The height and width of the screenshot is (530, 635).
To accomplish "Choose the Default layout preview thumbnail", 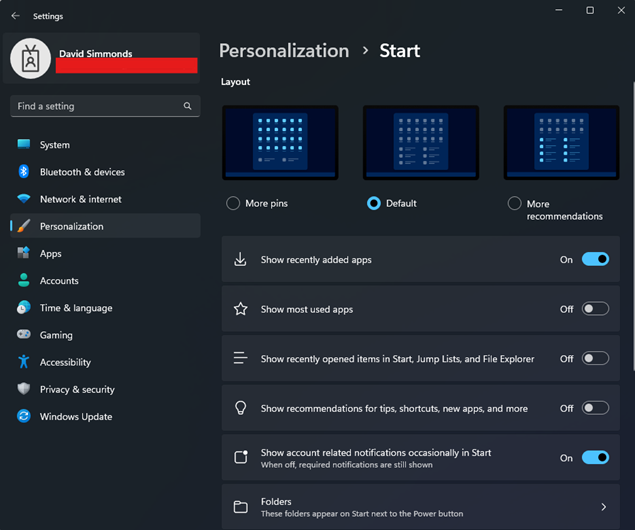I will (421, 143).
